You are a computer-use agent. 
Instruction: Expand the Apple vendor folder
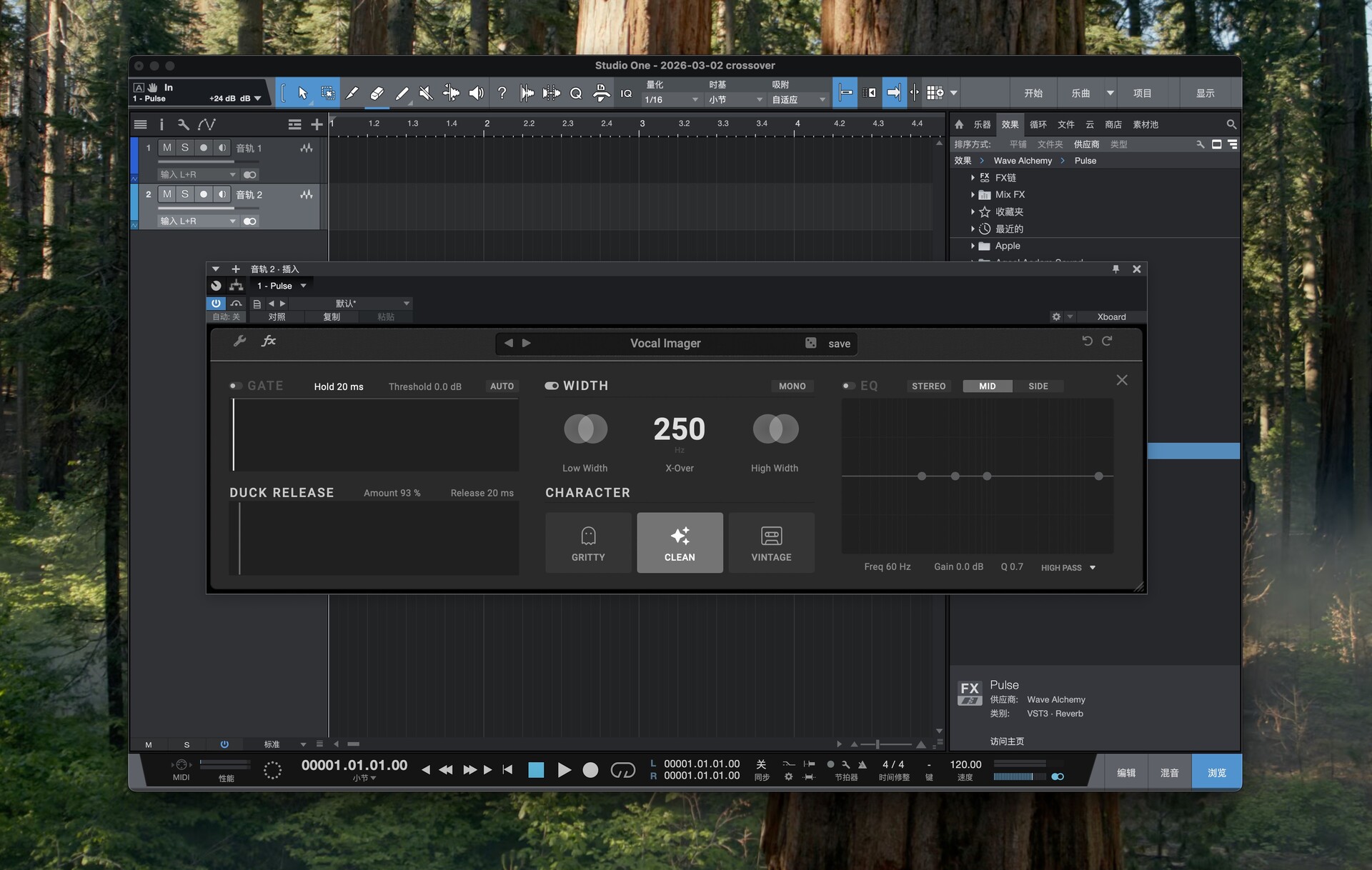[x=973, y=246]
